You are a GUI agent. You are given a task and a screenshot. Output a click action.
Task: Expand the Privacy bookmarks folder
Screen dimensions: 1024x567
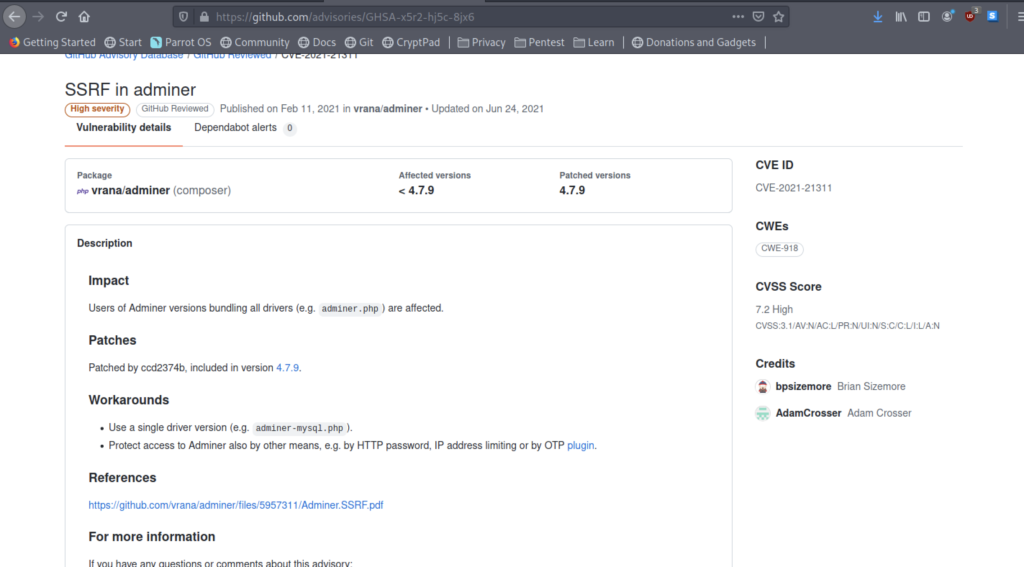pyautogui.click(x=481, y=42)
